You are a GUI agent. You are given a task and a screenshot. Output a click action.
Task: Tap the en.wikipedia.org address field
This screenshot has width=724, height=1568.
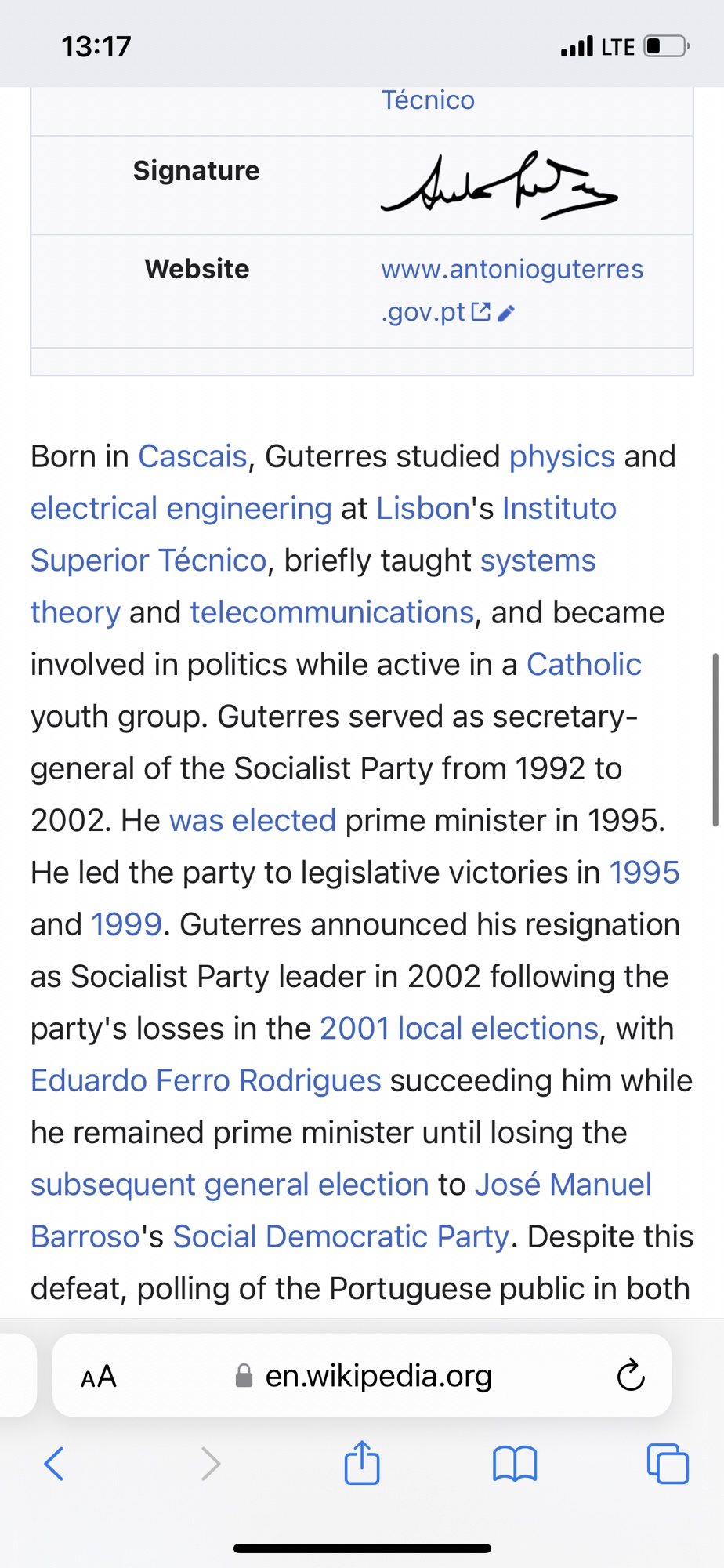coord(378,1375)
